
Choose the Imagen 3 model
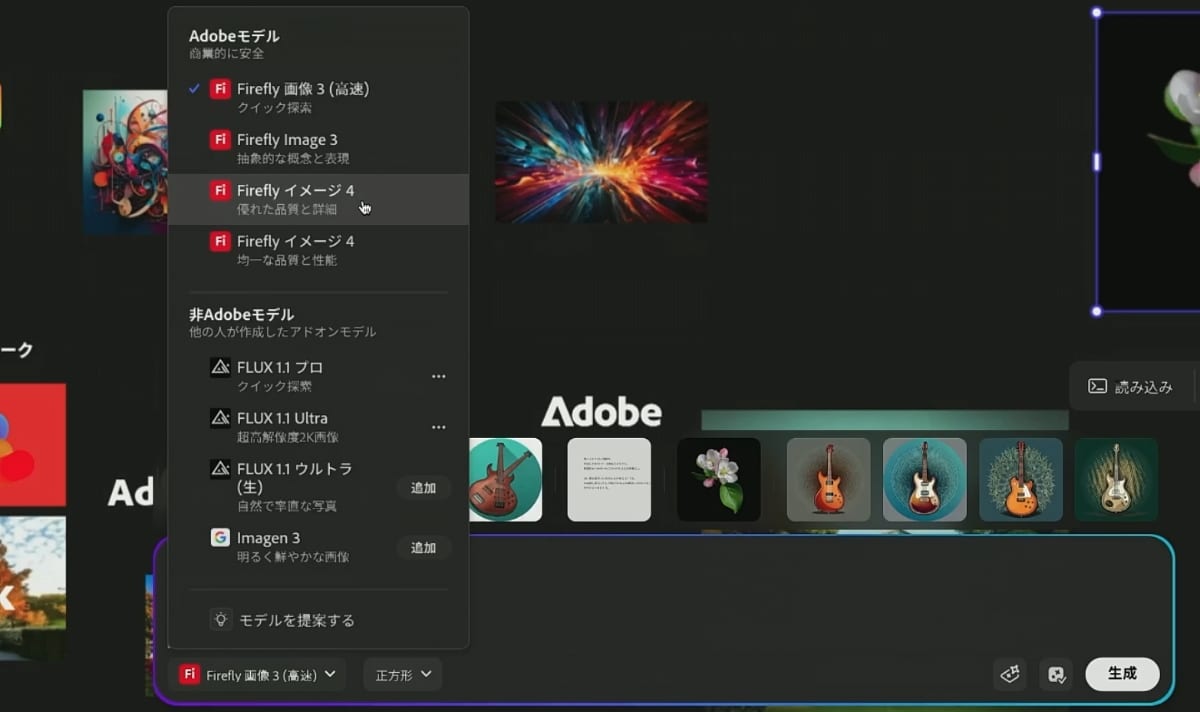point(318,546)
